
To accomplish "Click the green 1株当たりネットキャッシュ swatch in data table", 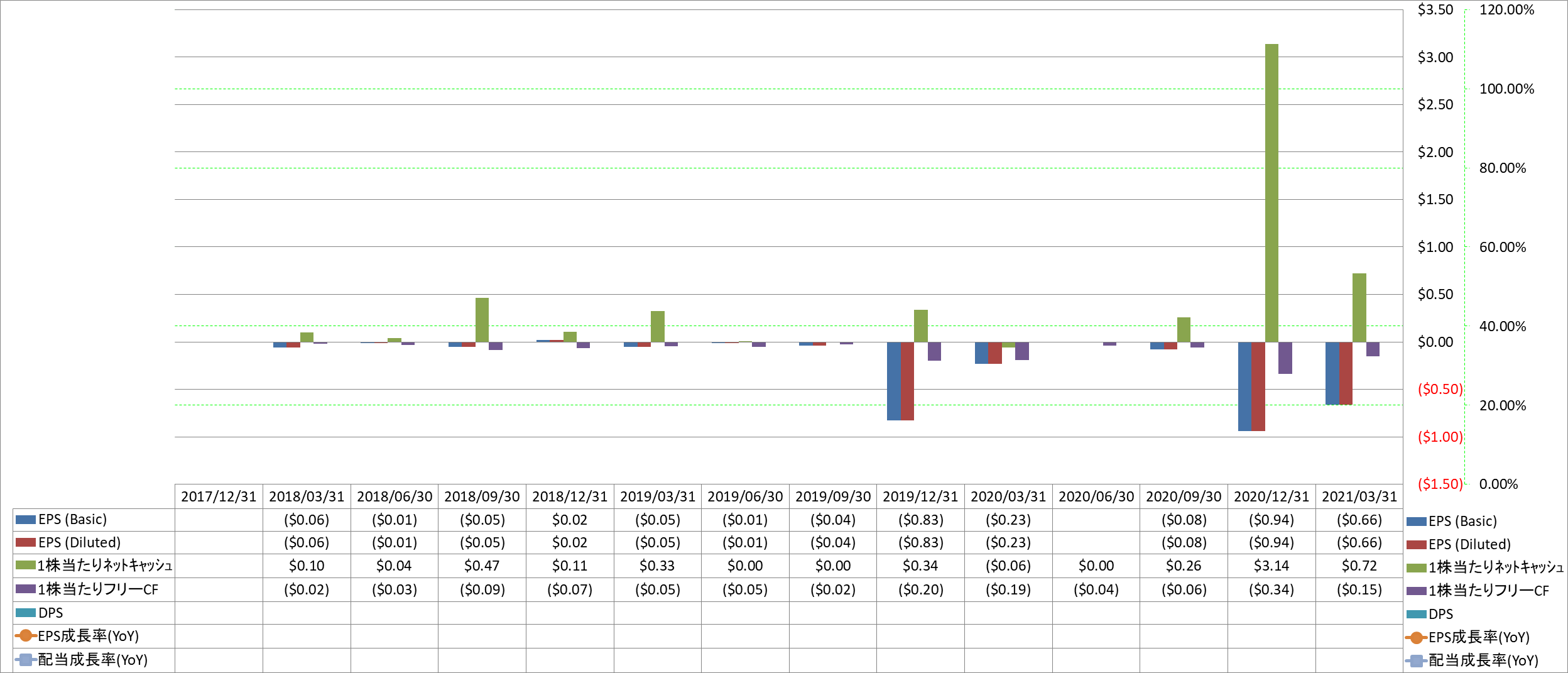I will click(26, 566).
